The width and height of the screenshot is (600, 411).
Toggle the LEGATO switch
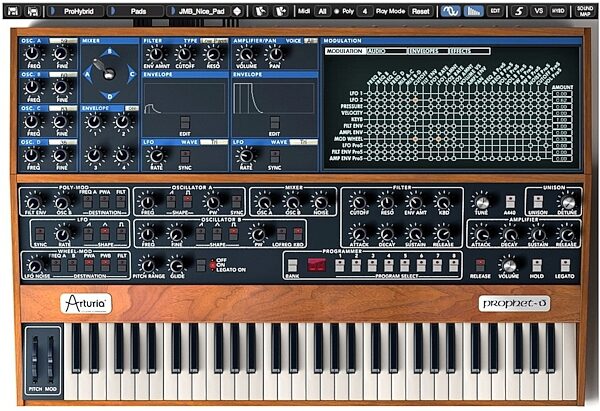click(565, 265)
